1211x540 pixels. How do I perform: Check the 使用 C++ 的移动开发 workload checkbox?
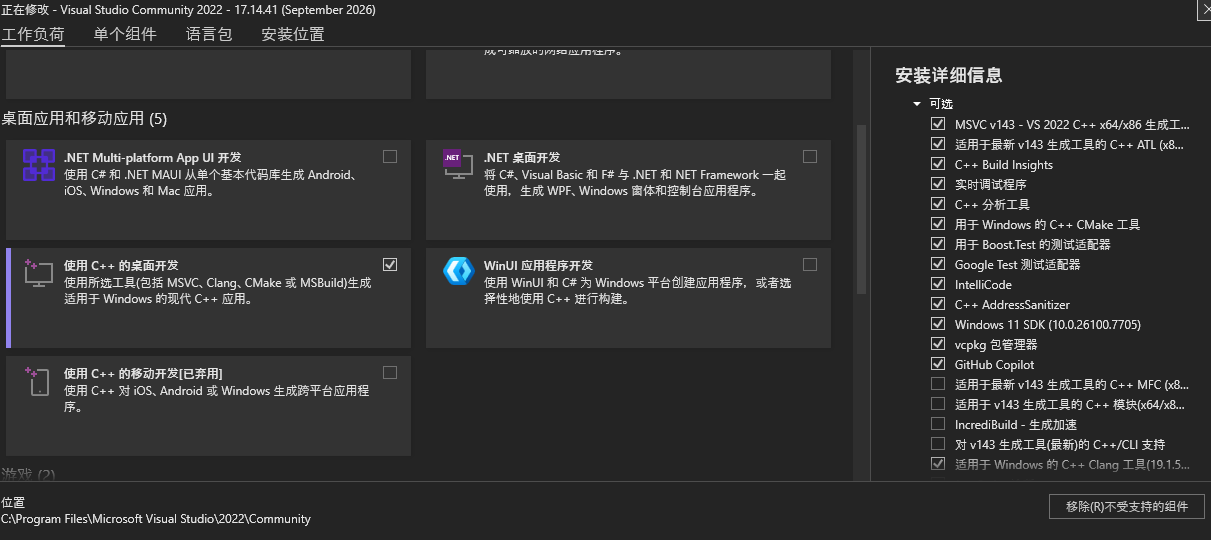[390, 373]
